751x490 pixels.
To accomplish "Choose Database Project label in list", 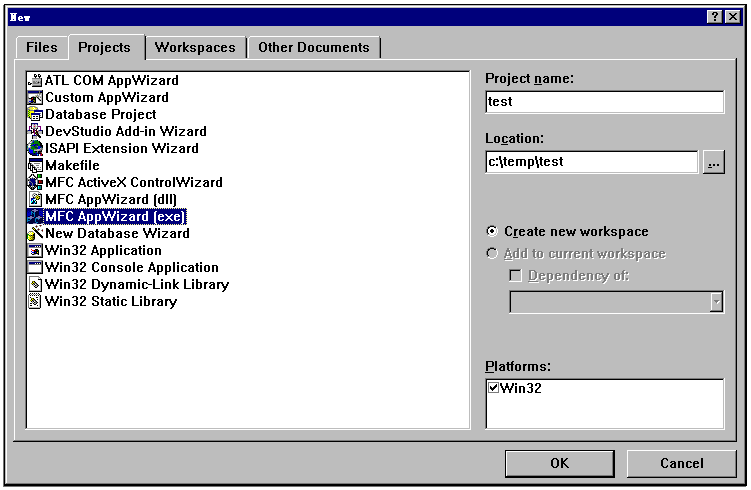I will pyautogui.click(x=101, y=114).
